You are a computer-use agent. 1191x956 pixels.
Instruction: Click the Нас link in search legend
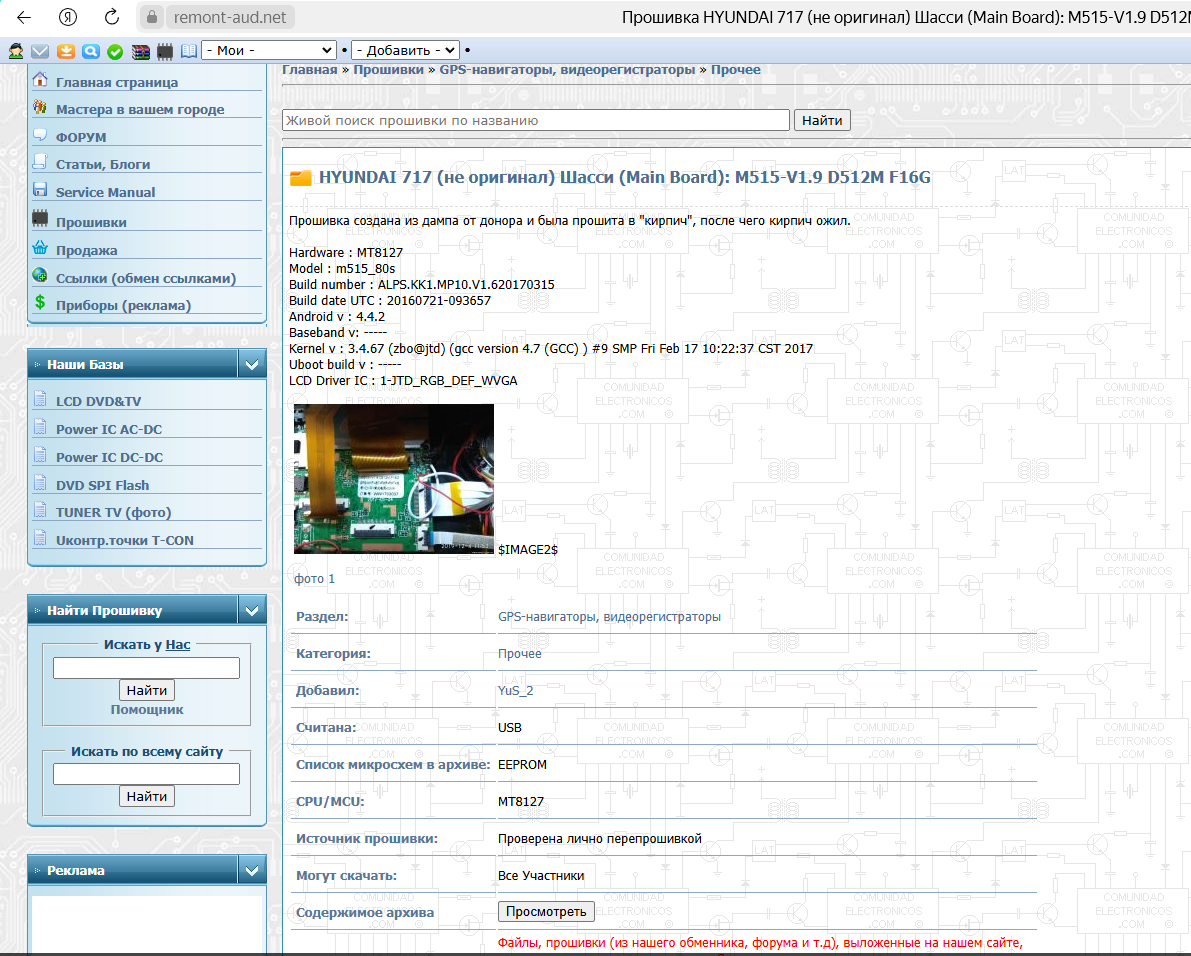pyautogui.click(x=178, y=645)
